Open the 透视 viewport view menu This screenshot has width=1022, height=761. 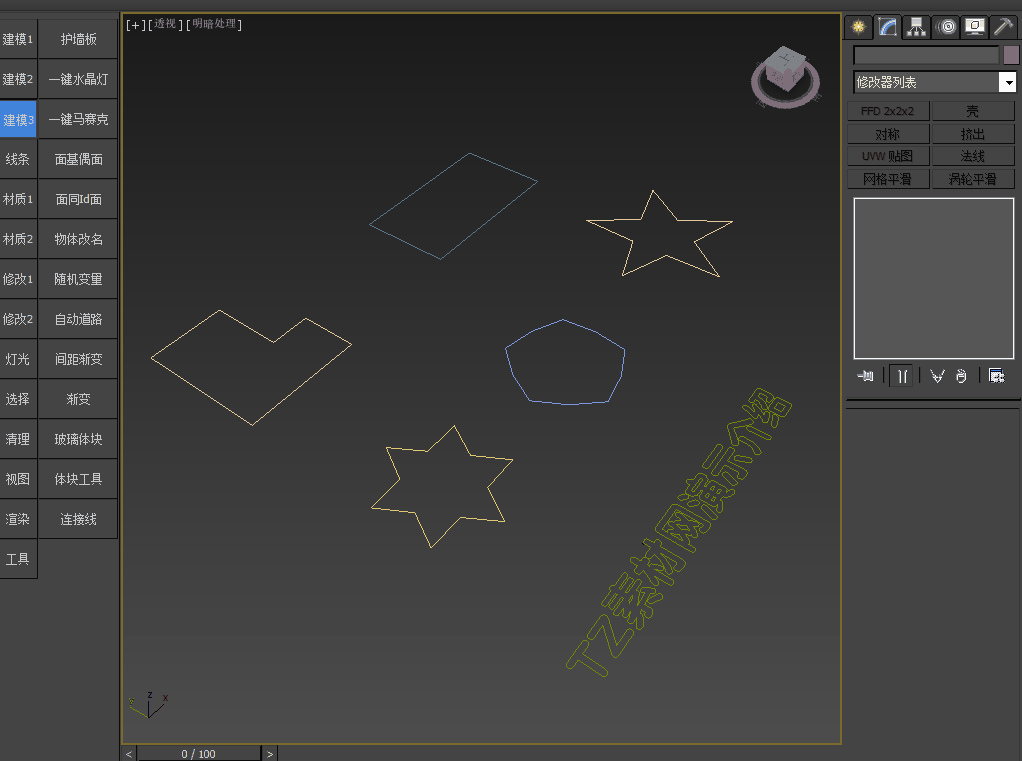tap(166, 25)
